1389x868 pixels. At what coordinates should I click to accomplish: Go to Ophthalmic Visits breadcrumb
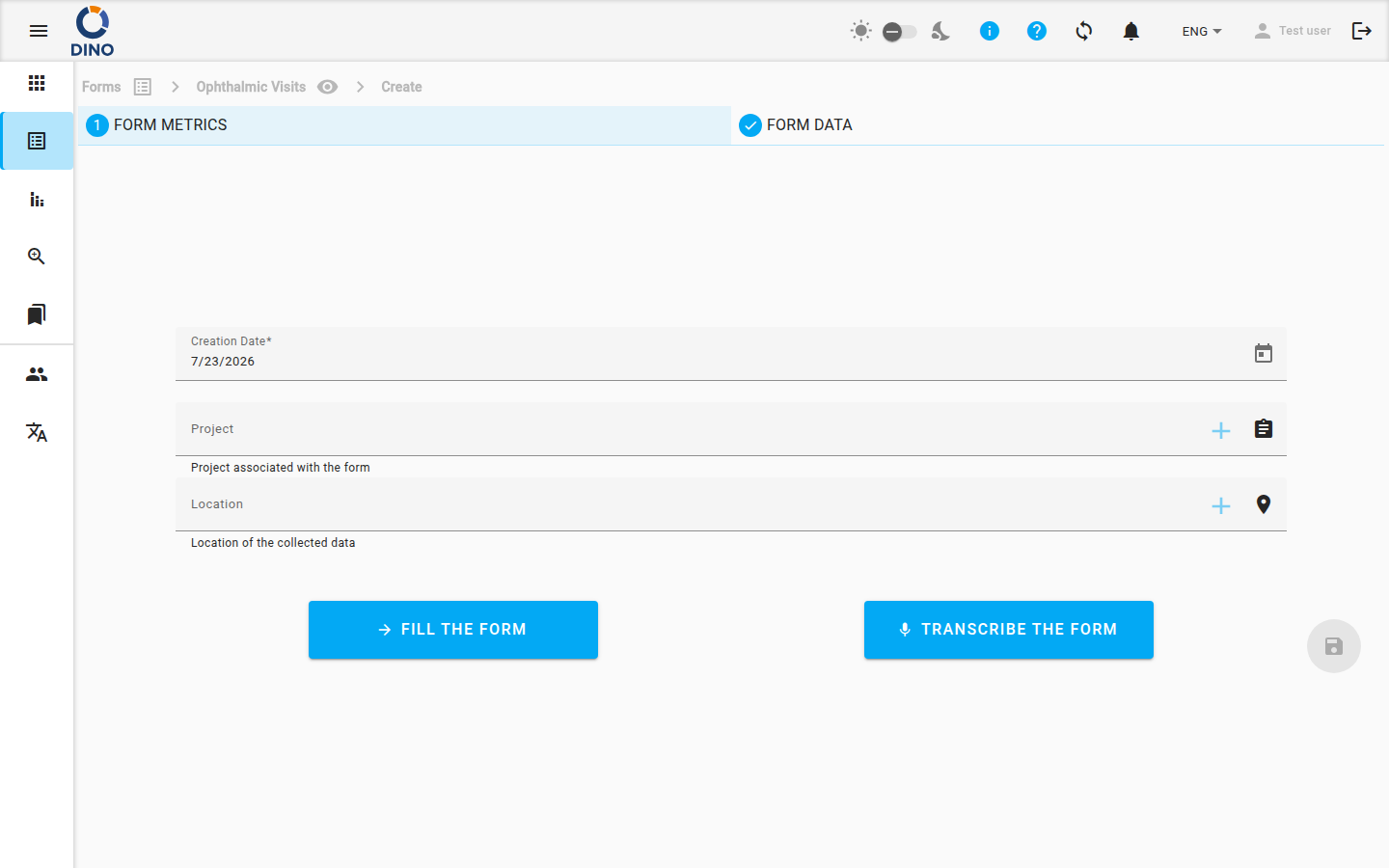(x=251, y=87)
